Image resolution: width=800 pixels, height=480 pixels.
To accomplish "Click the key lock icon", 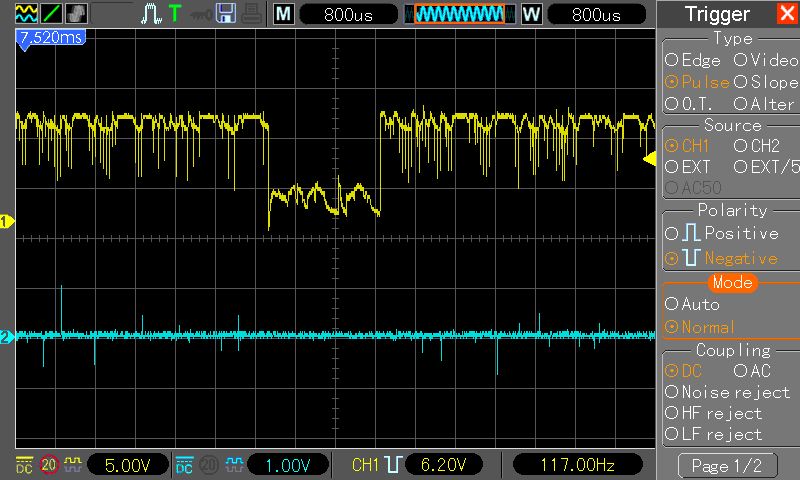I will [201, 15].
